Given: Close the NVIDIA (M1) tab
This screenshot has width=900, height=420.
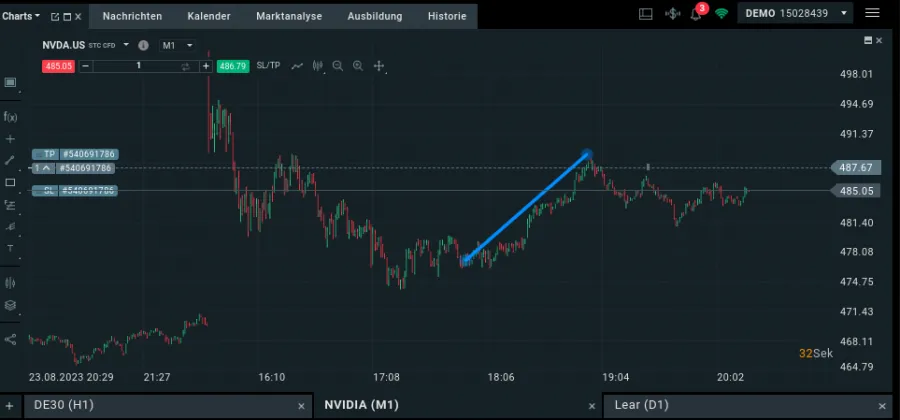Looking at the screenshot, I should pos(592,406).
